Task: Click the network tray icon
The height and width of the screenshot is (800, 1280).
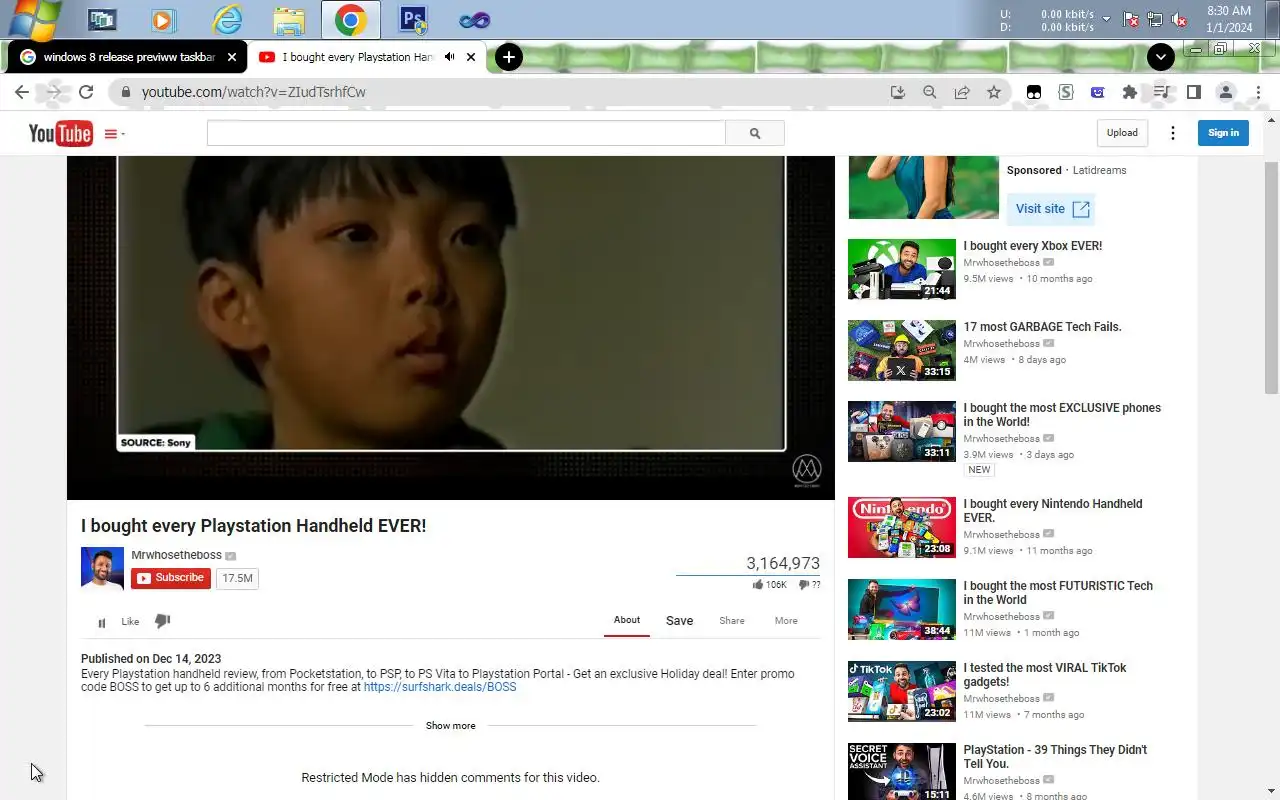Action: click(x=1155, y=19)
